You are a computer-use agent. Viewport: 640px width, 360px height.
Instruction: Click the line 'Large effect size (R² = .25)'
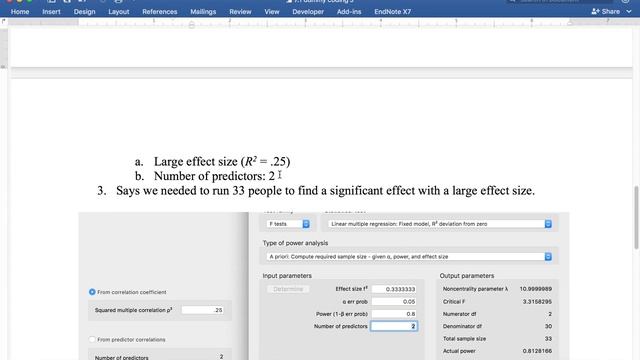point(222,162)
